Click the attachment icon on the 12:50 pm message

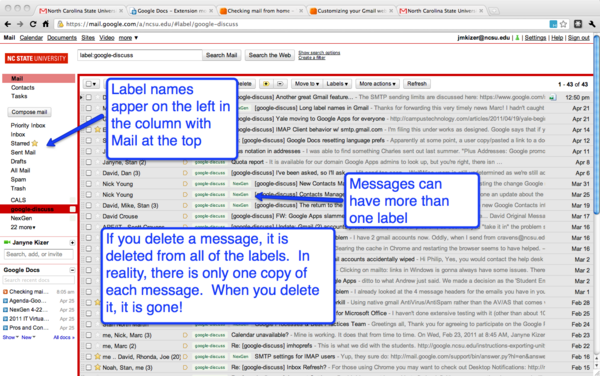[x=553, y=98]
